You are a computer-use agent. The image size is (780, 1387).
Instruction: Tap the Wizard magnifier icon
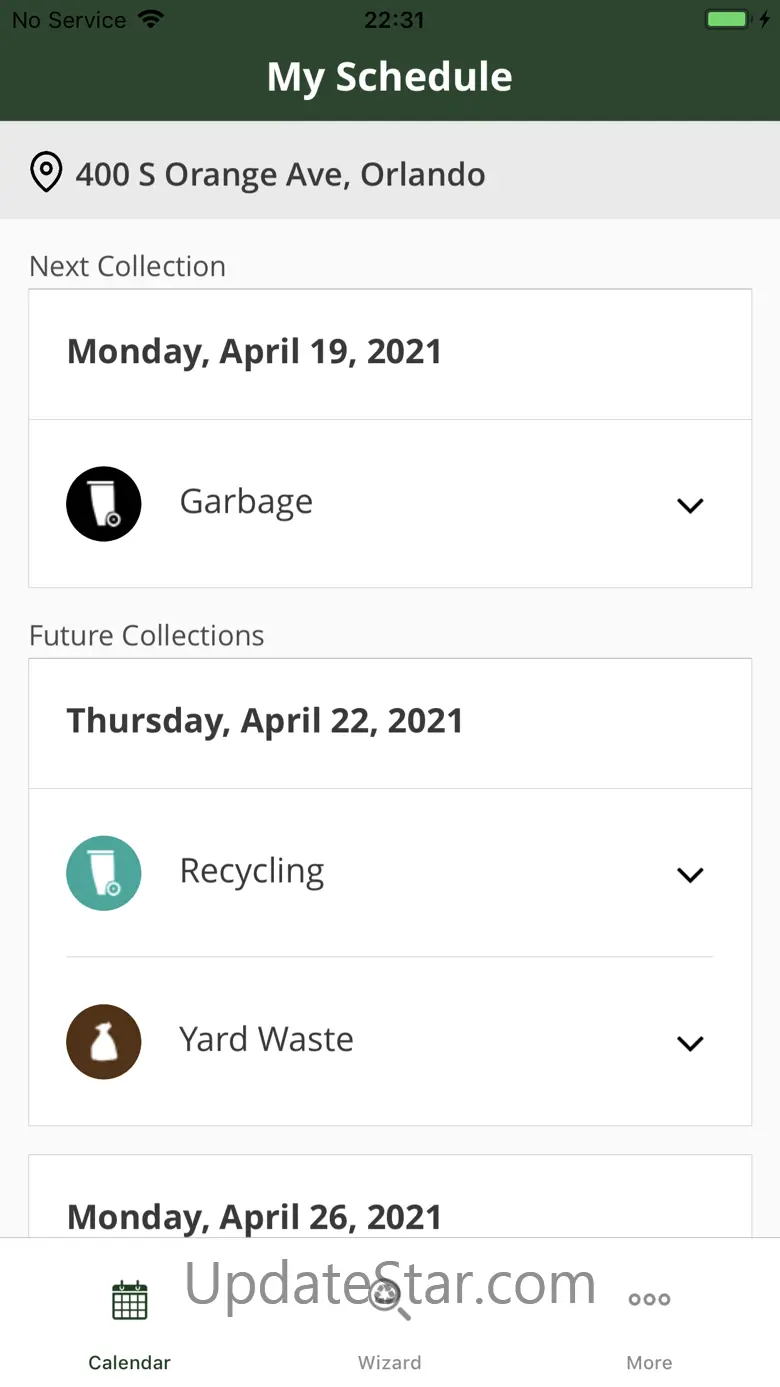click(x=389, y=1300)
